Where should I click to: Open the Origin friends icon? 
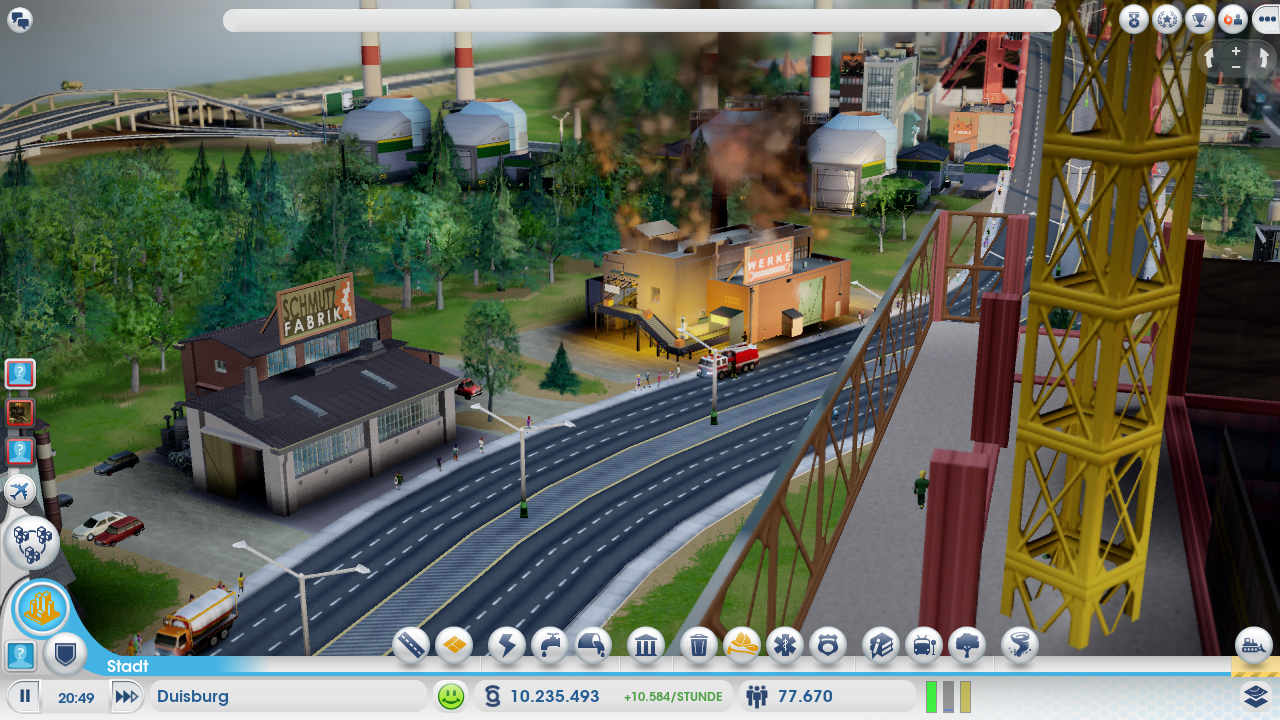(1233, 19)
